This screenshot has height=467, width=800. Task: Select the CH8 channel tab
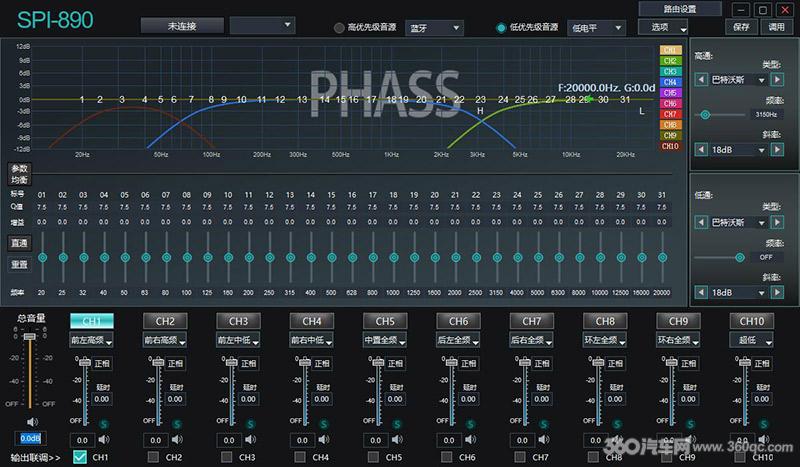pyautogui.click(x=605, y=321)
